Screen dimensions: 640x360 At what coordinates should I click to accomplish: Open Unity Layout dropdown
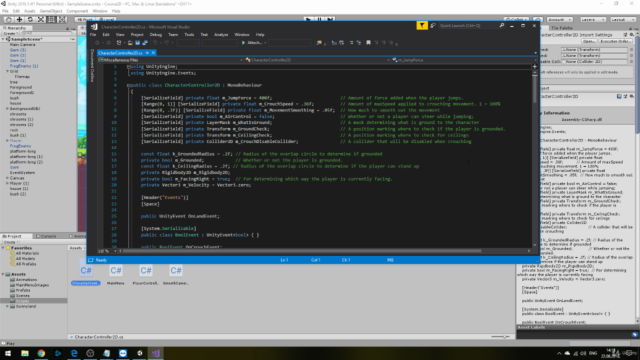623,20
